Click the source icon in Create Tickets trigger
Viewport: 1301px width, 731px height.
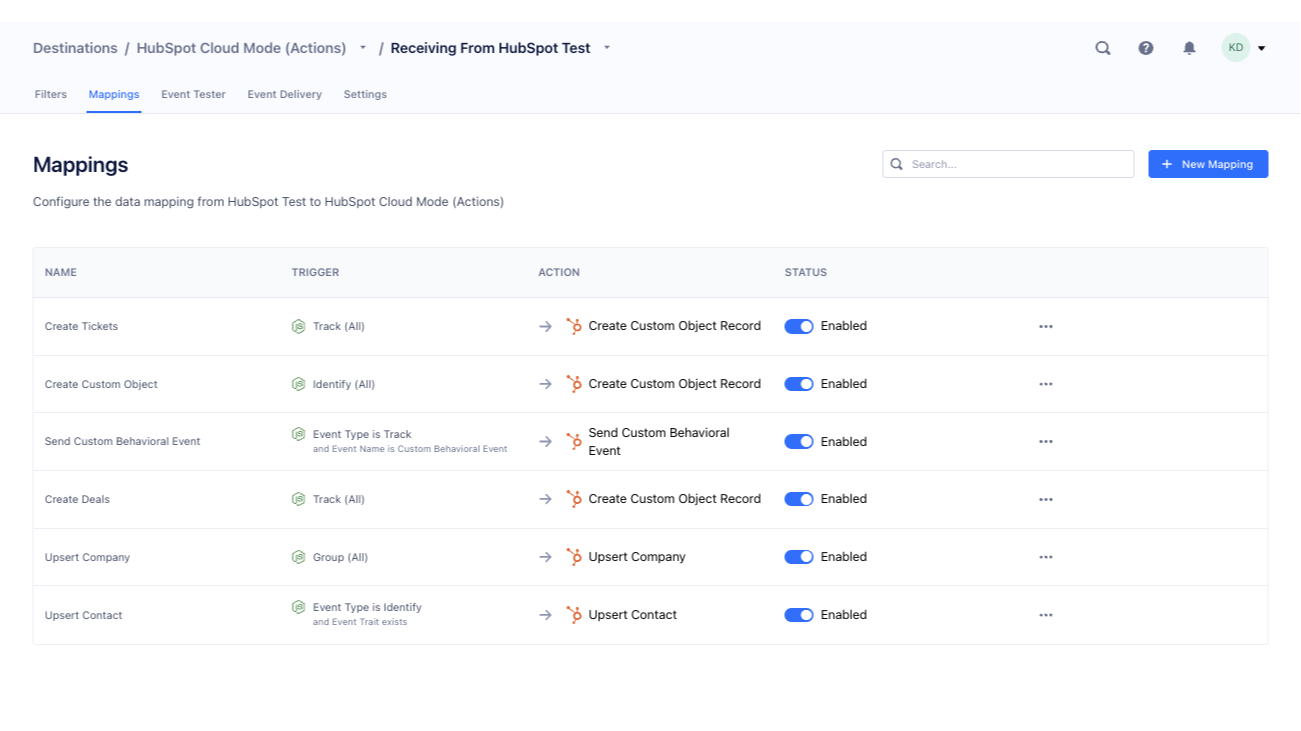(x=298, y=326)
